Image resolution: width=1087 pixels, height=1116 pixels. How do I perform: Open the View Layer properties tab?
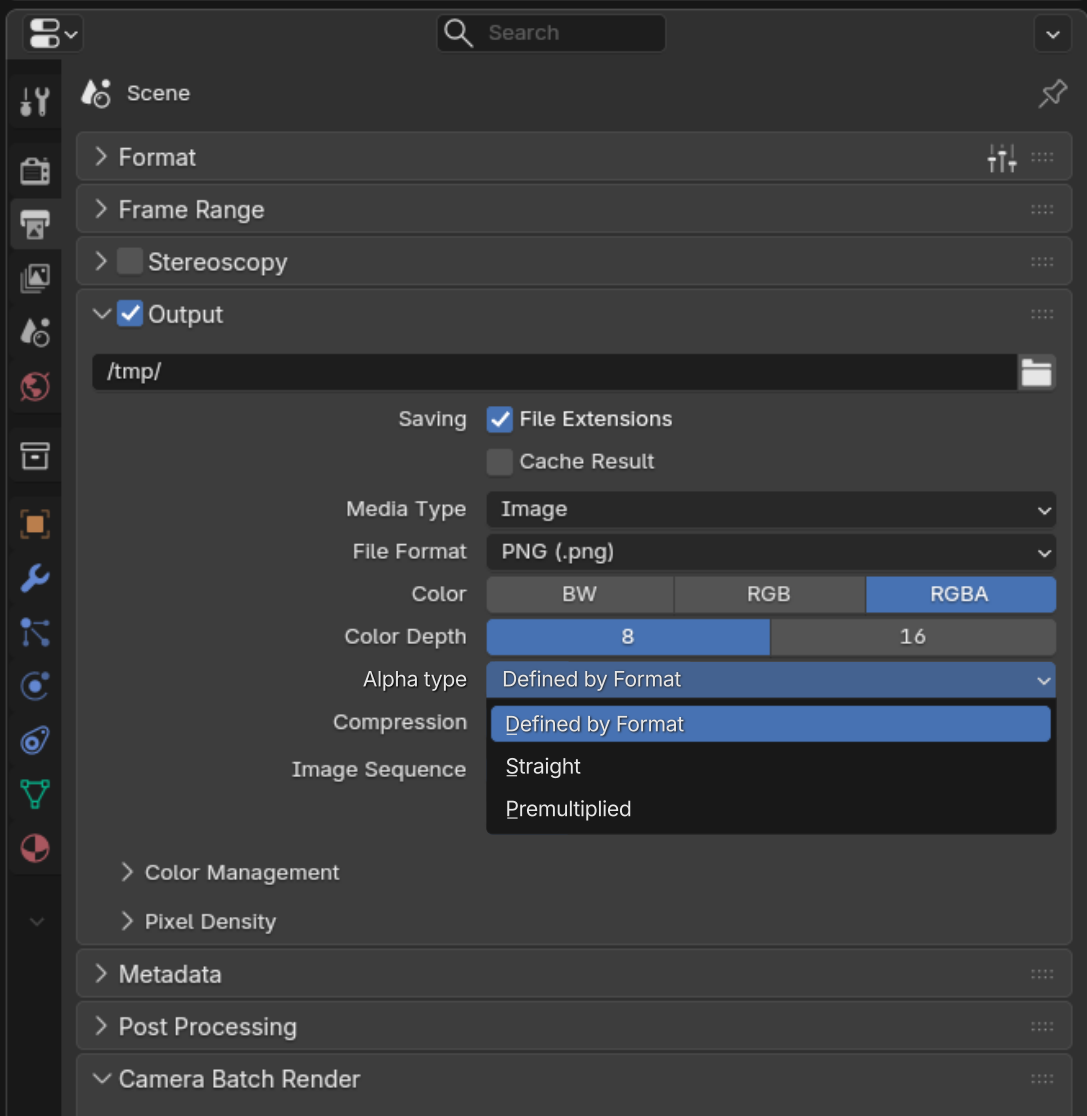pos(34,278)
